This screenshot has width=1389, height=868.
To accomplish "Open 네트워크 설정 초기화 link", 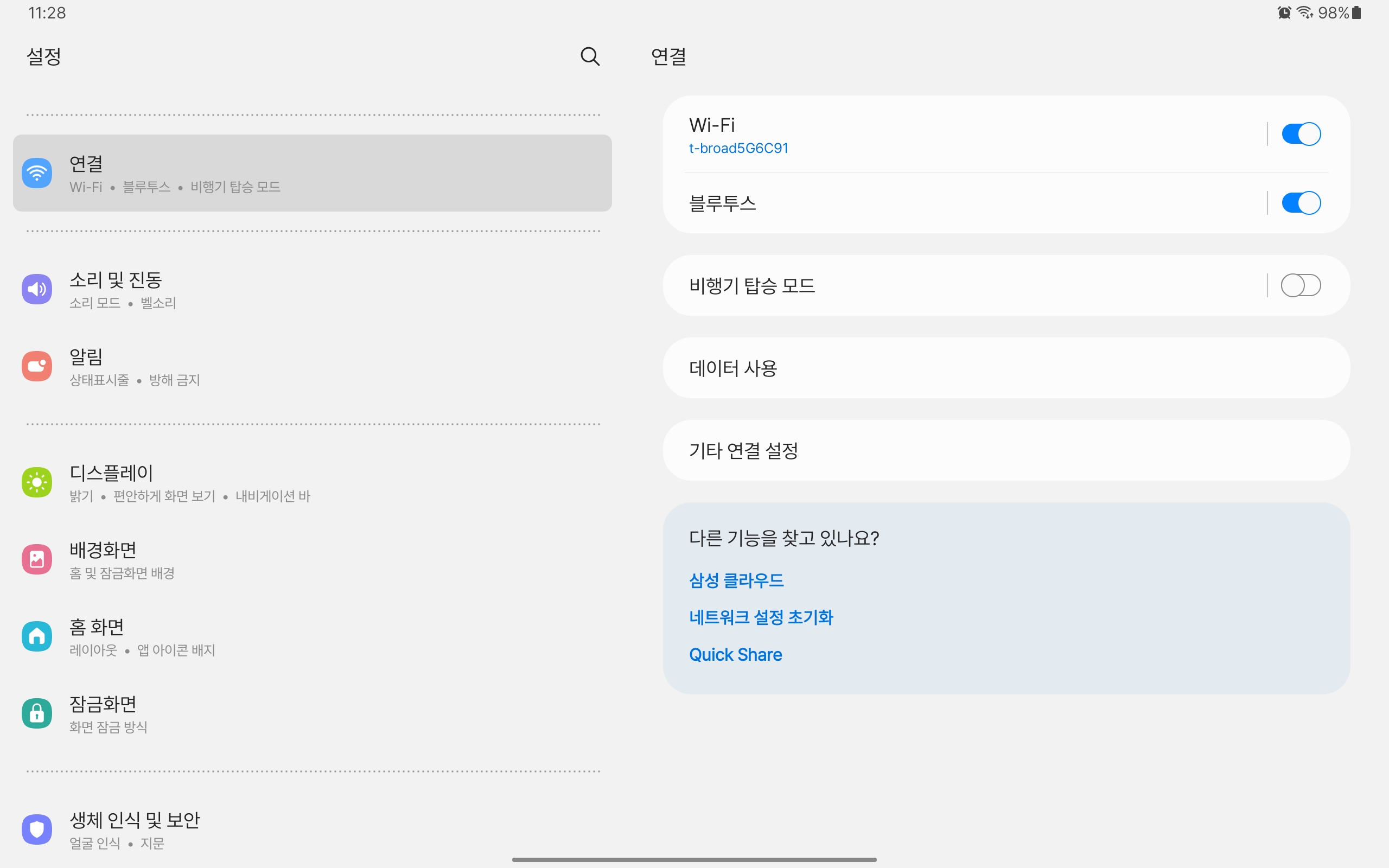I will (761, 618).
